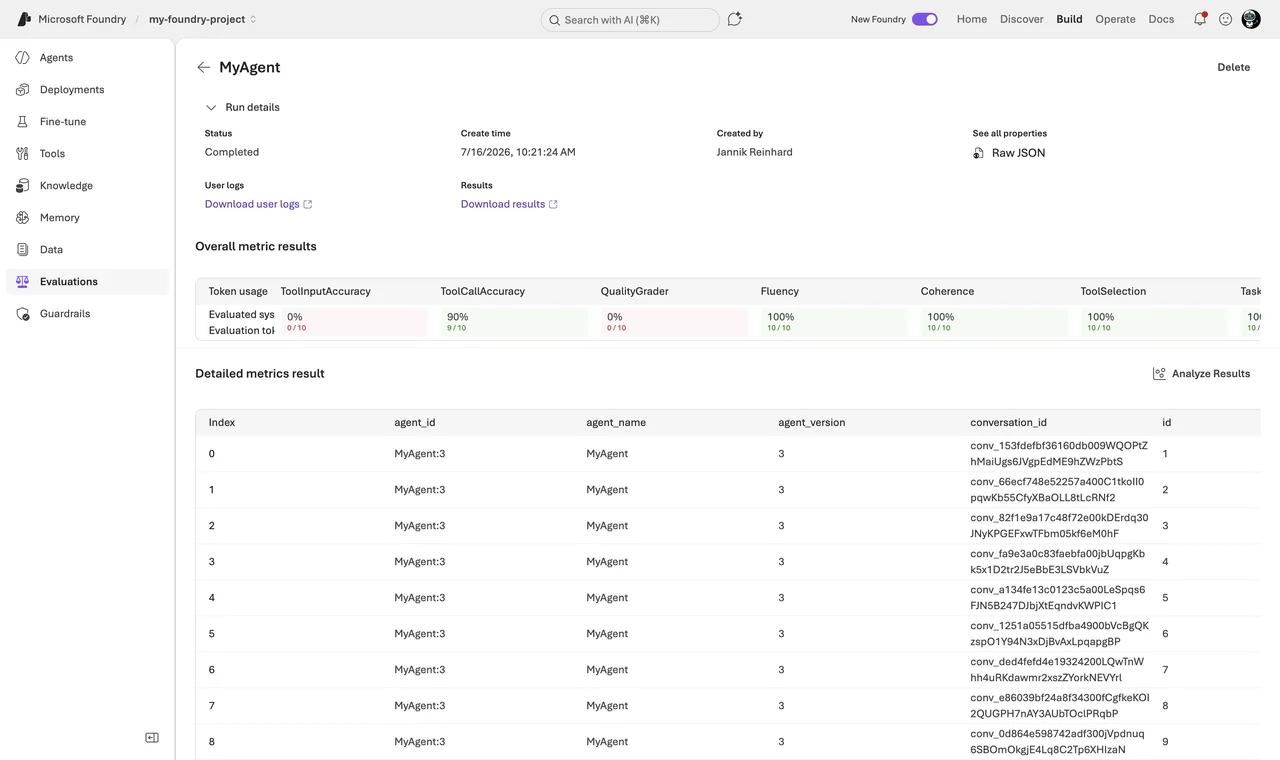Click the external link icon after Download user logs

308,204
